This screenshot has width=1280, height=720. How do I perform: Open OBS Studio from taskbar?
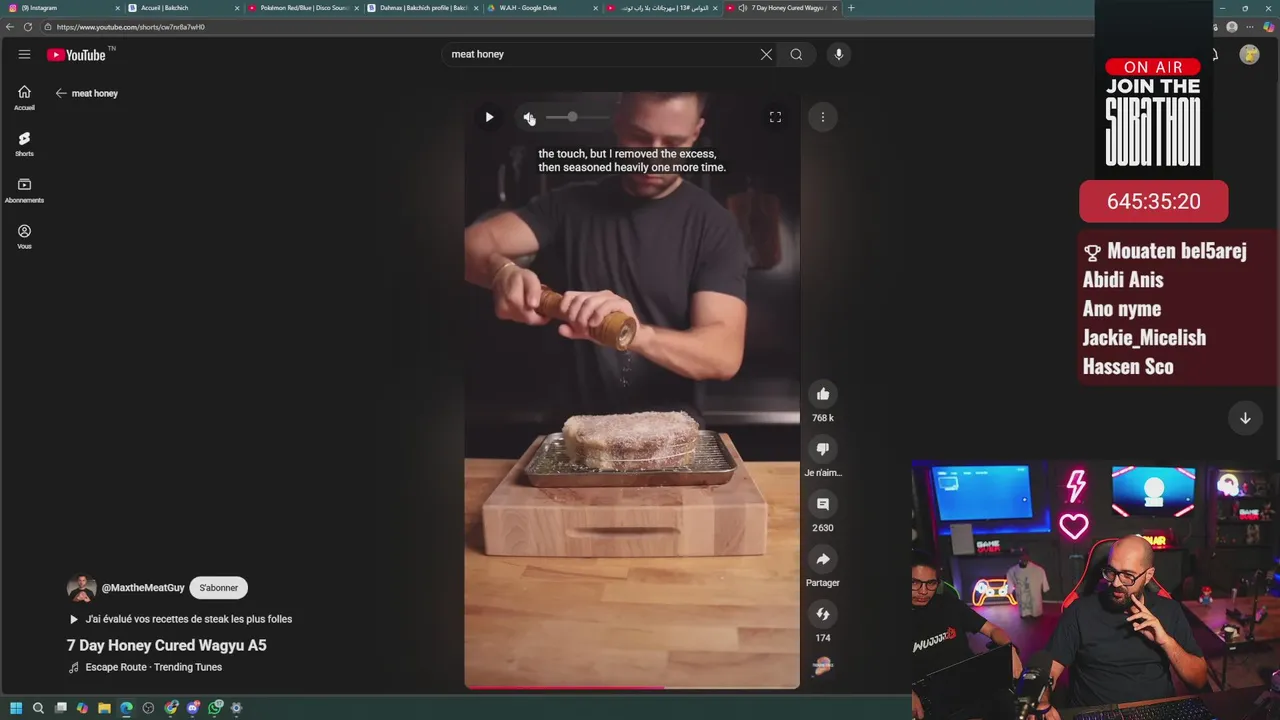(148, 708)
